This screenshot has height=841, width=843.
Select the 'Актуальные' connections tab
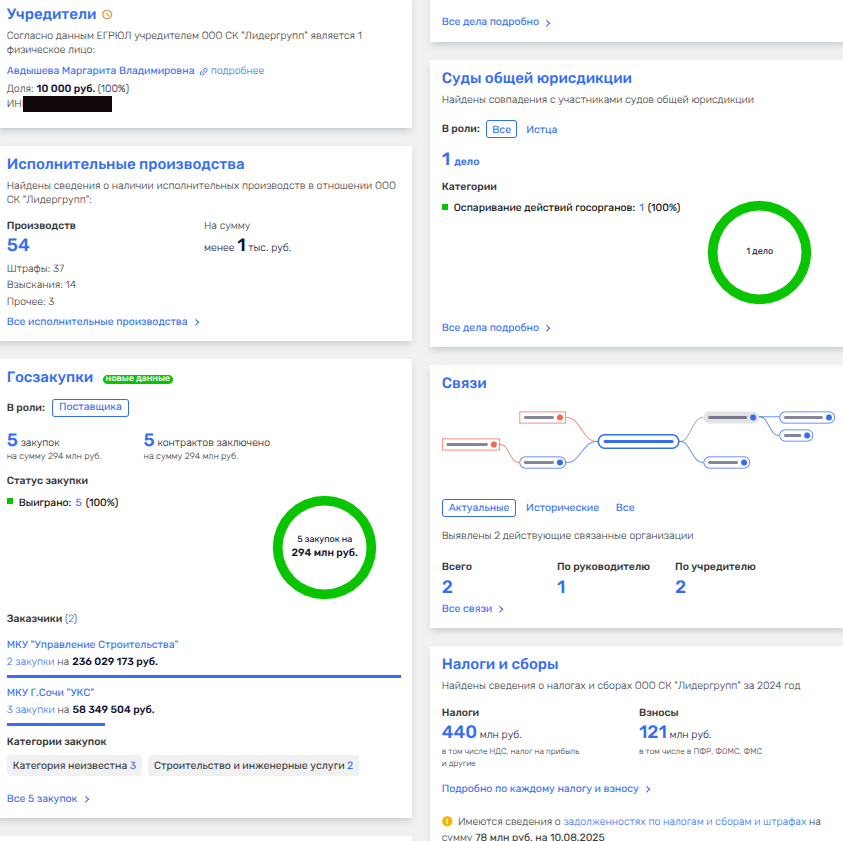[478, 508]
